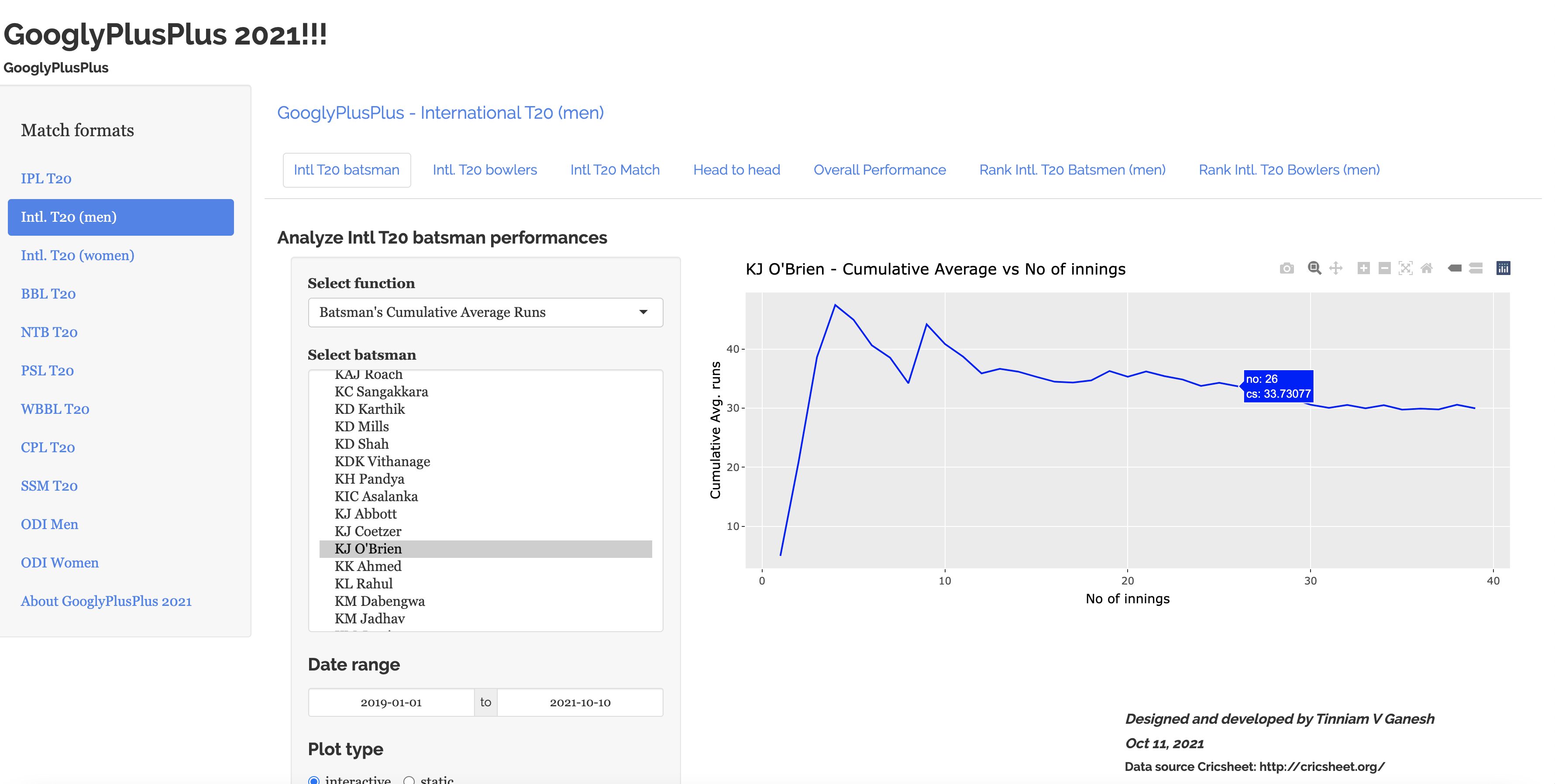Image resolution: width=1555 pixels, height=784 pixels.
Task: Select the interactive plot type radio
Action: click(314, 781)
